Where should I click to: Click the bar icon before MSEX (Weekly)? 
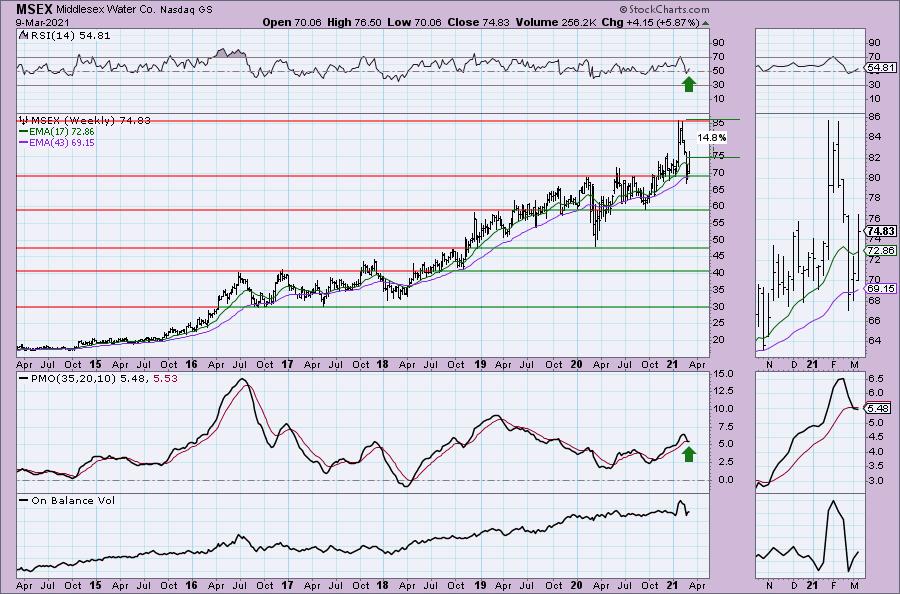pos(24,120)
